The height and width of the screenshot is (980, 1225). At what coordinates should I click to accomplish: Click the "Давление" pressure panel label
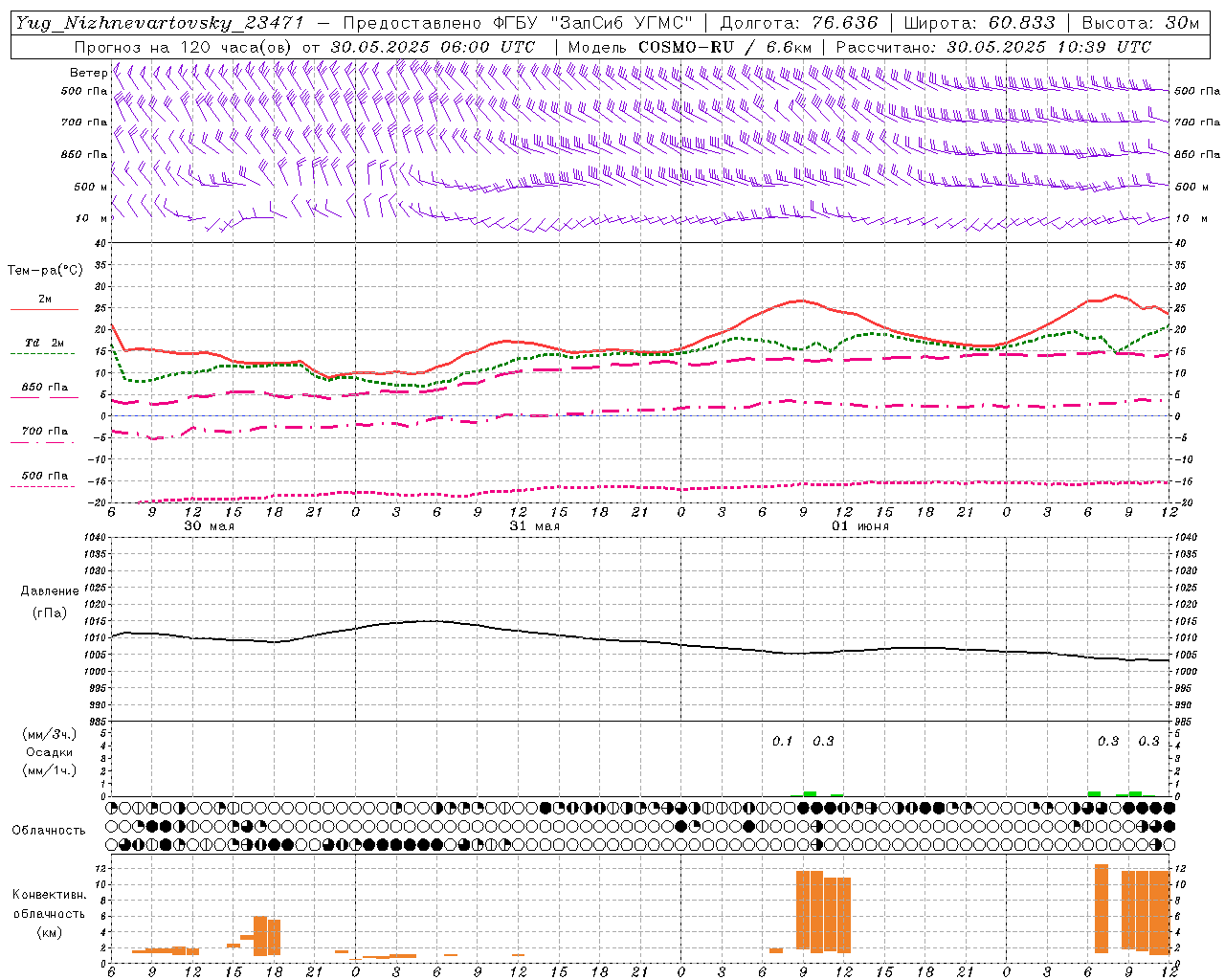48,591
